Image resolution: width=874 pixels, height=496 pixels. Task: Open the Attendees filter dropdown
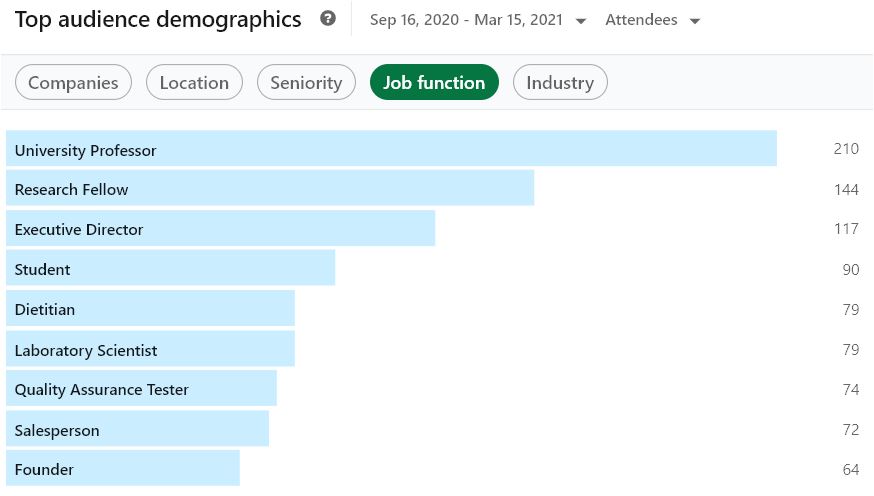coord(652,21)
